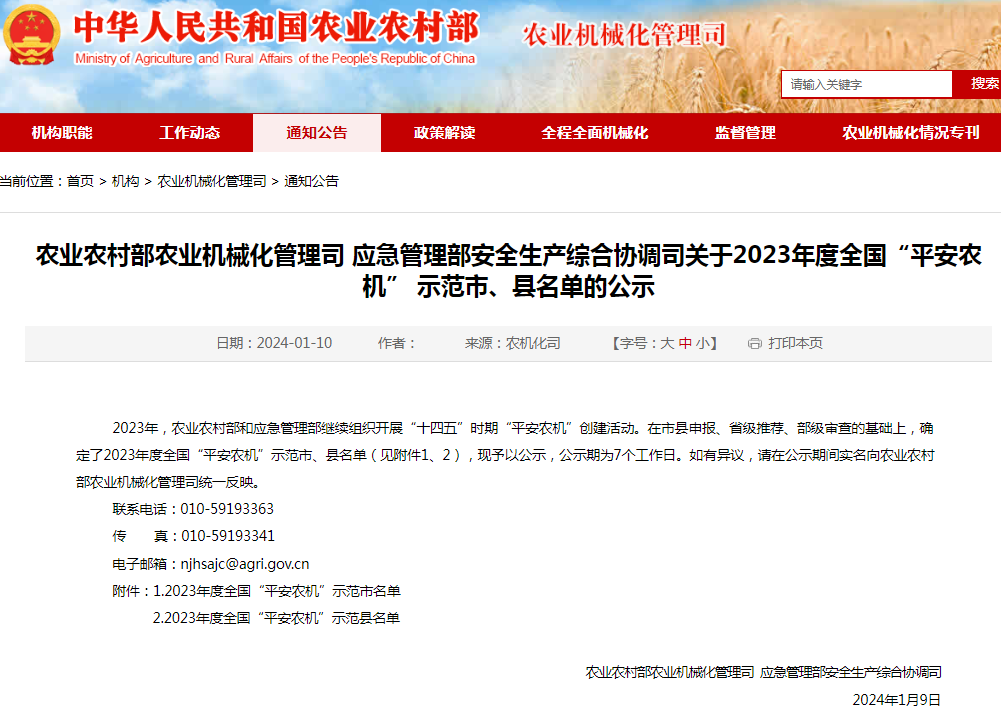1001x712 pixels.
Task: Click the 作者： label
Action: tap(397, 344)
